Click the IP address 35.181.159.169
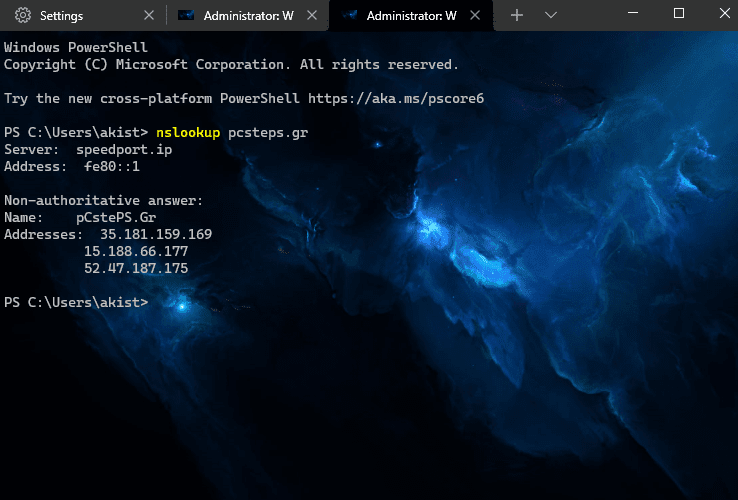This screenshot has height=500, width=738. 156,234
